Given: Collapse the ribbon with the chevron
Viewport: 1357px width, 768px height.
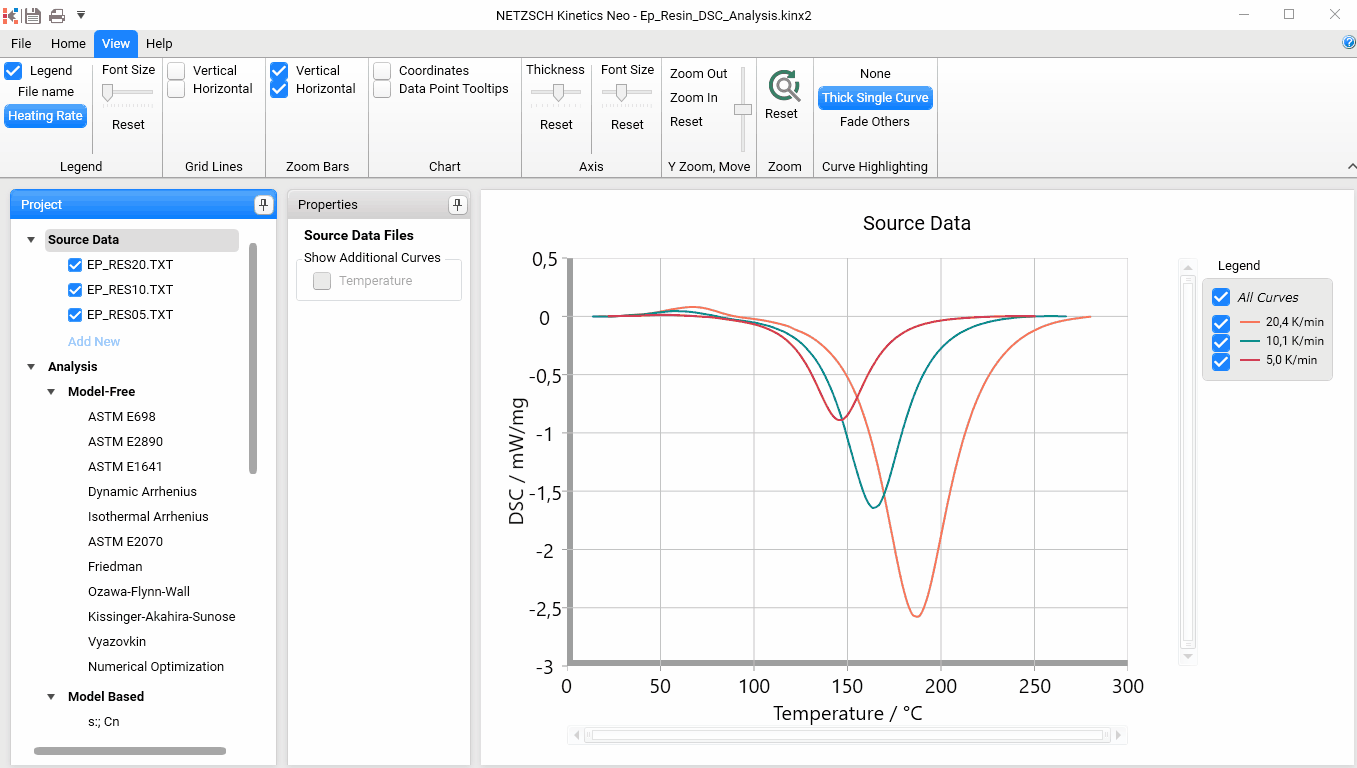Looking at the screenshot, I should click(x=1351, y=167).
